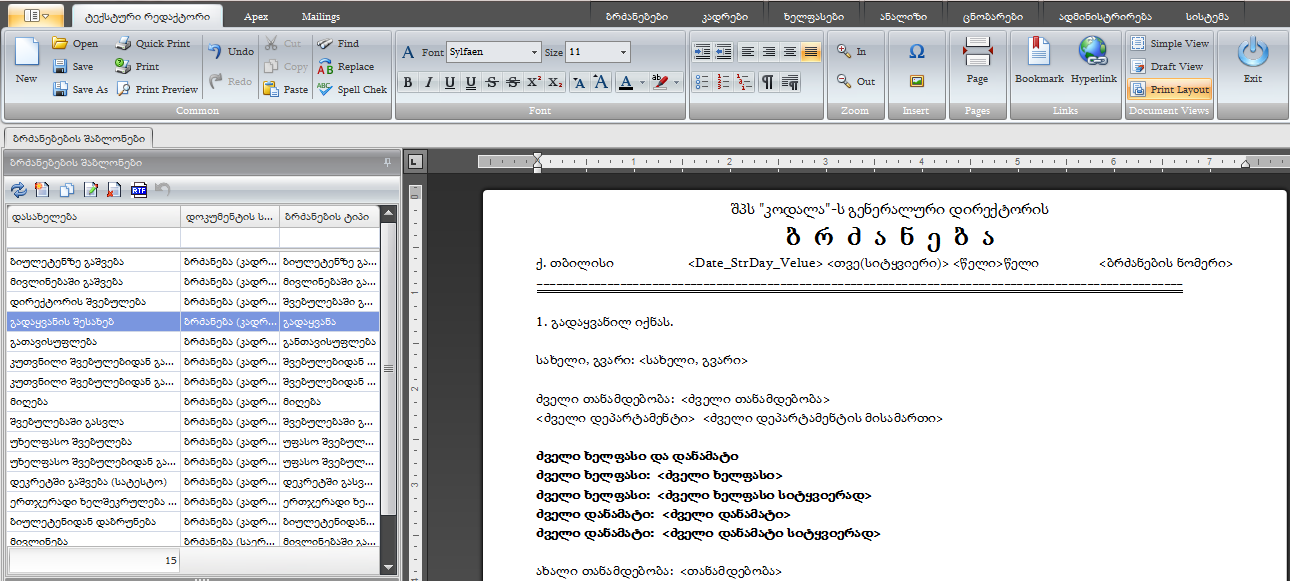Viewport: 1290px width, 581px height.
Task: Insert a symbol using the Omega icon
Action: click(916, 52)
